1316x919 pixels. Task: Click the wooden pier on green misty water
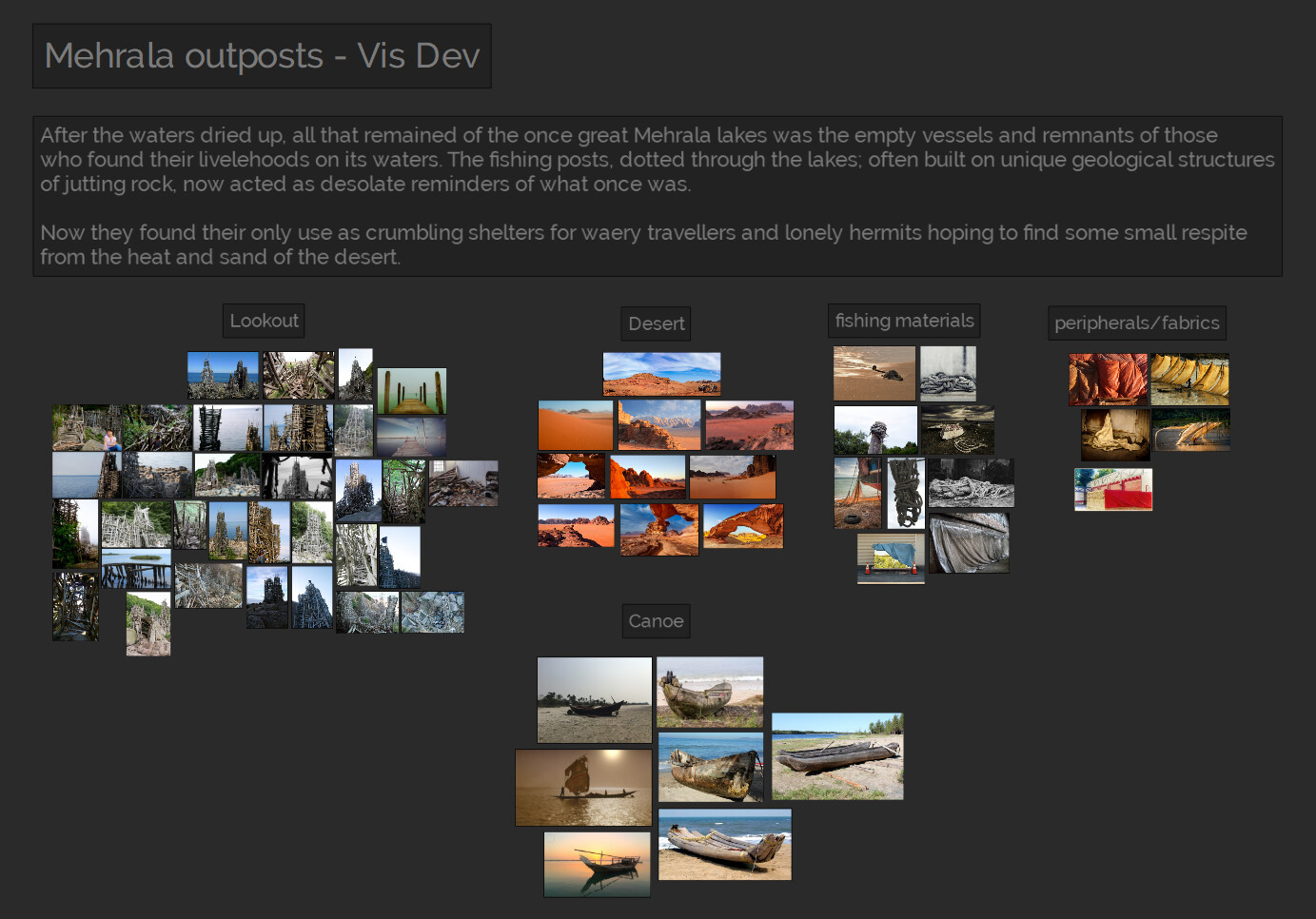411,391
